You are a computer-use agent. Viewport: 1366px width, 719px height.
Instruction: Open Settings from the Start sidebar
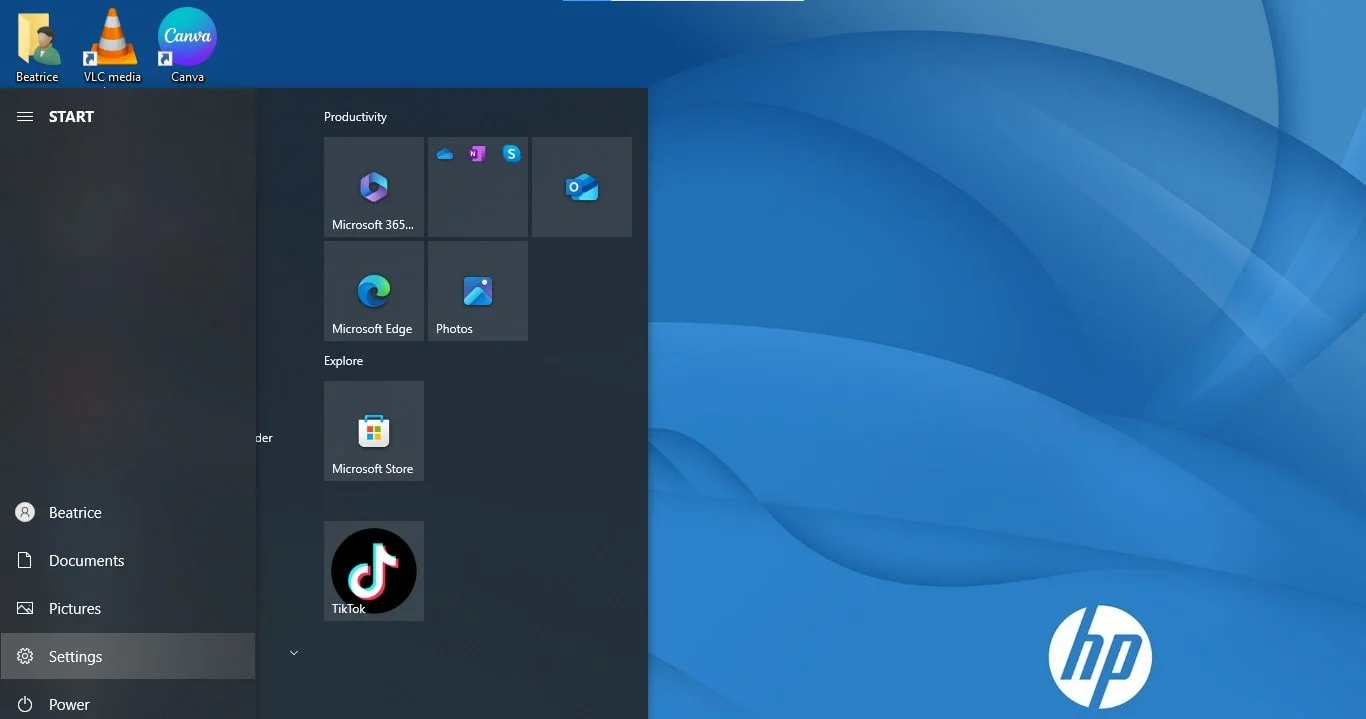(128, 656)
